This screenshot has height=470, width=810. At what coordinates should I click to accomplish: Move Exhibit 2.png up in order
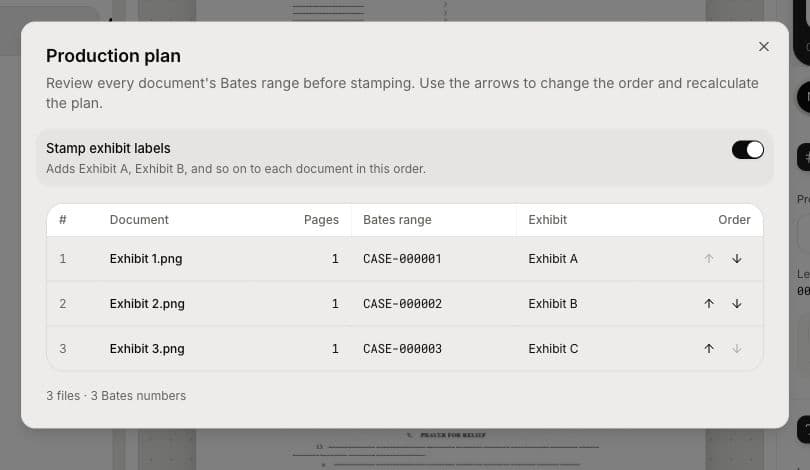point(709,304)
